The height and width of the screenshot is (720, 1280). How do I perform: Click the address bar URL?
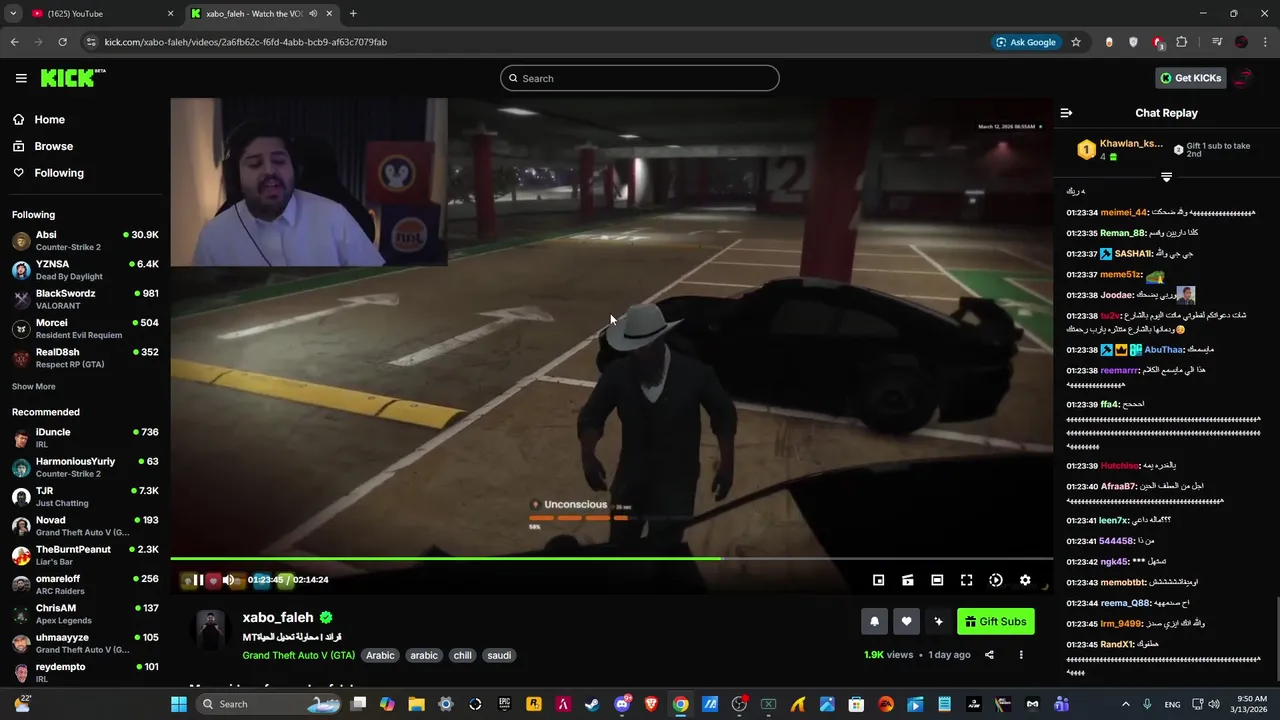[x=245, y=42]
